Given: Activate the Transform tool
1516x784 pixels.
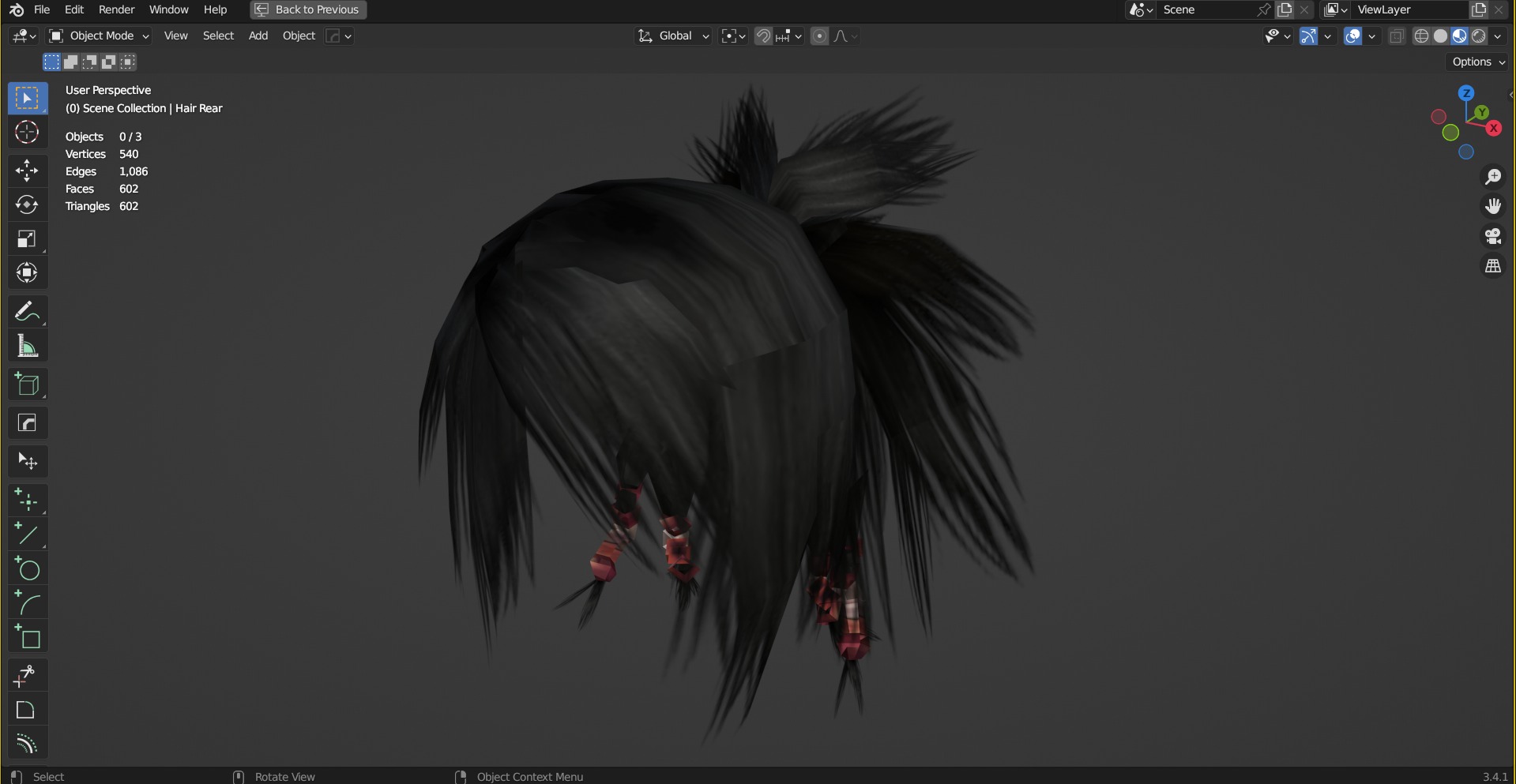Looking at the screenshot, I should pyautogui.click(x=28, y=272).
